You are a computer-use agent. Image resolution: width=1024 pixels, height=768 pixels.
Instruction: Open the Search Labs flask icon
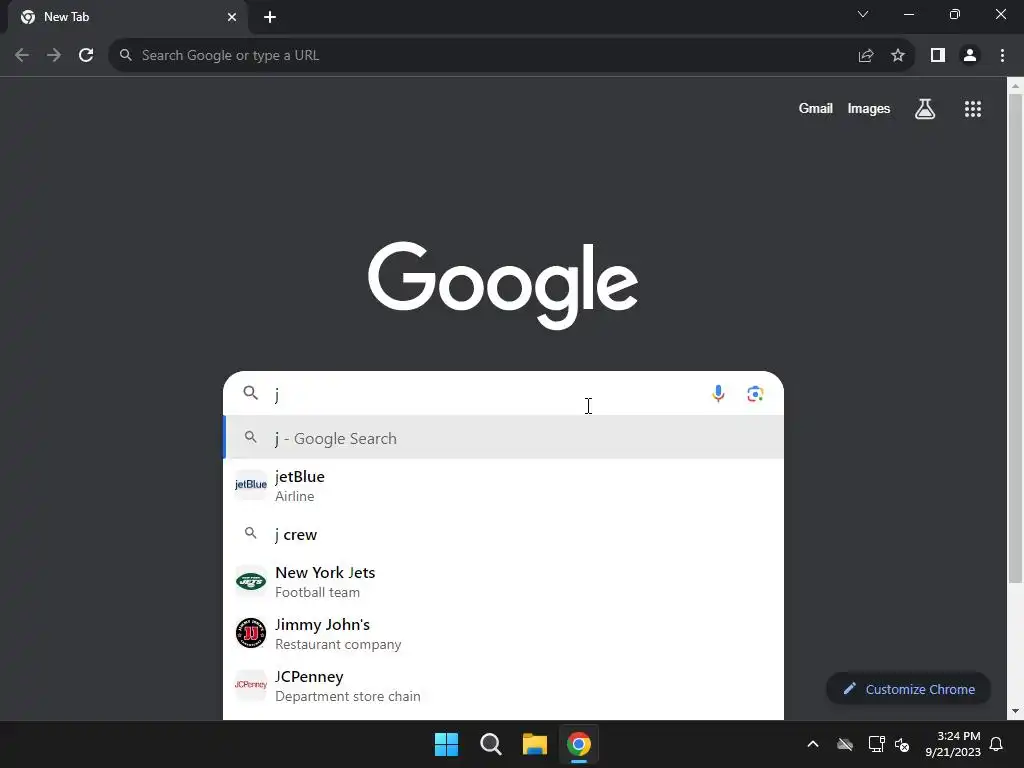point(925,109)
